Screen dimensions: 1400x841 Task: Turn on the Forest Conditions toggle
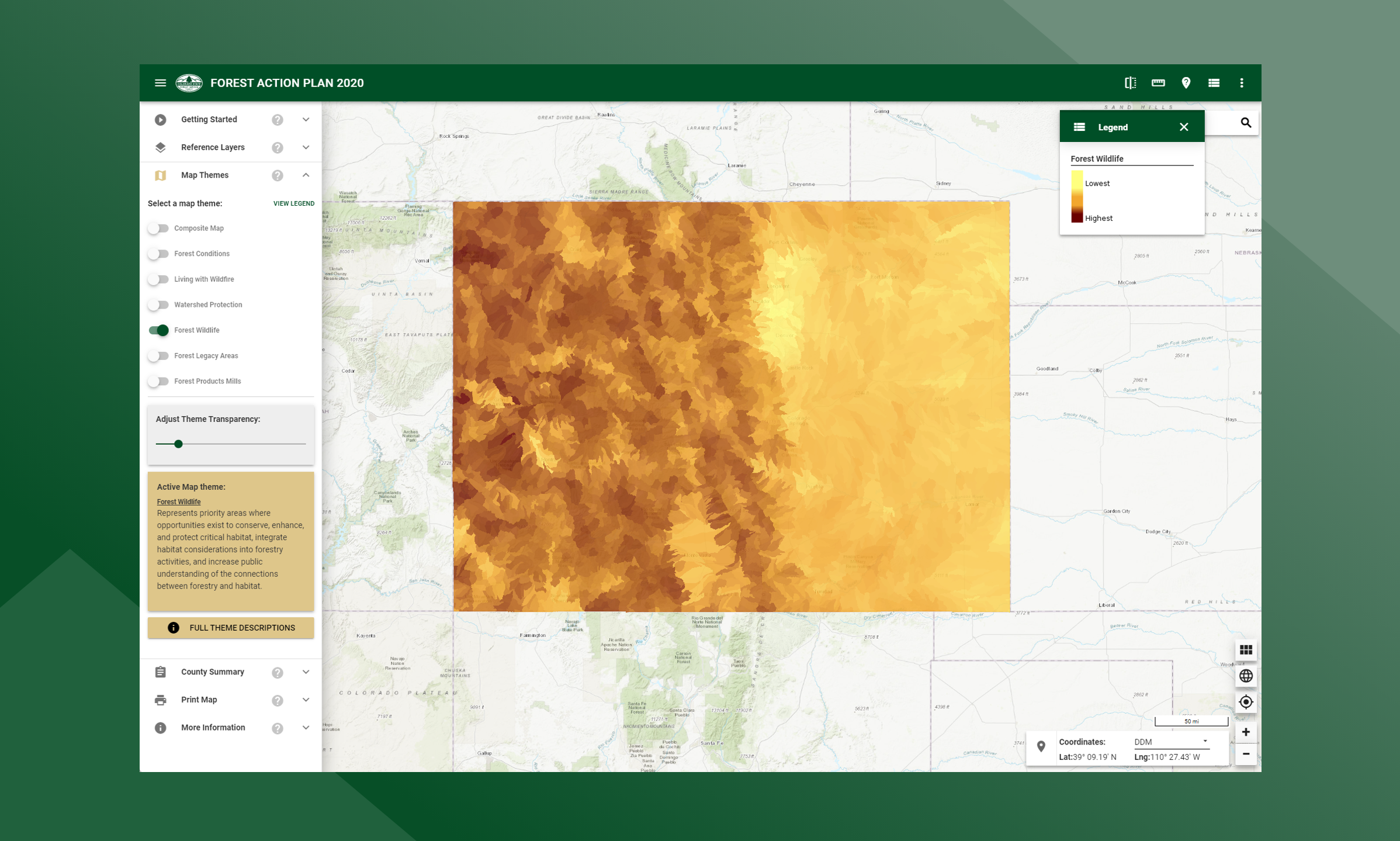click(158, 254)
